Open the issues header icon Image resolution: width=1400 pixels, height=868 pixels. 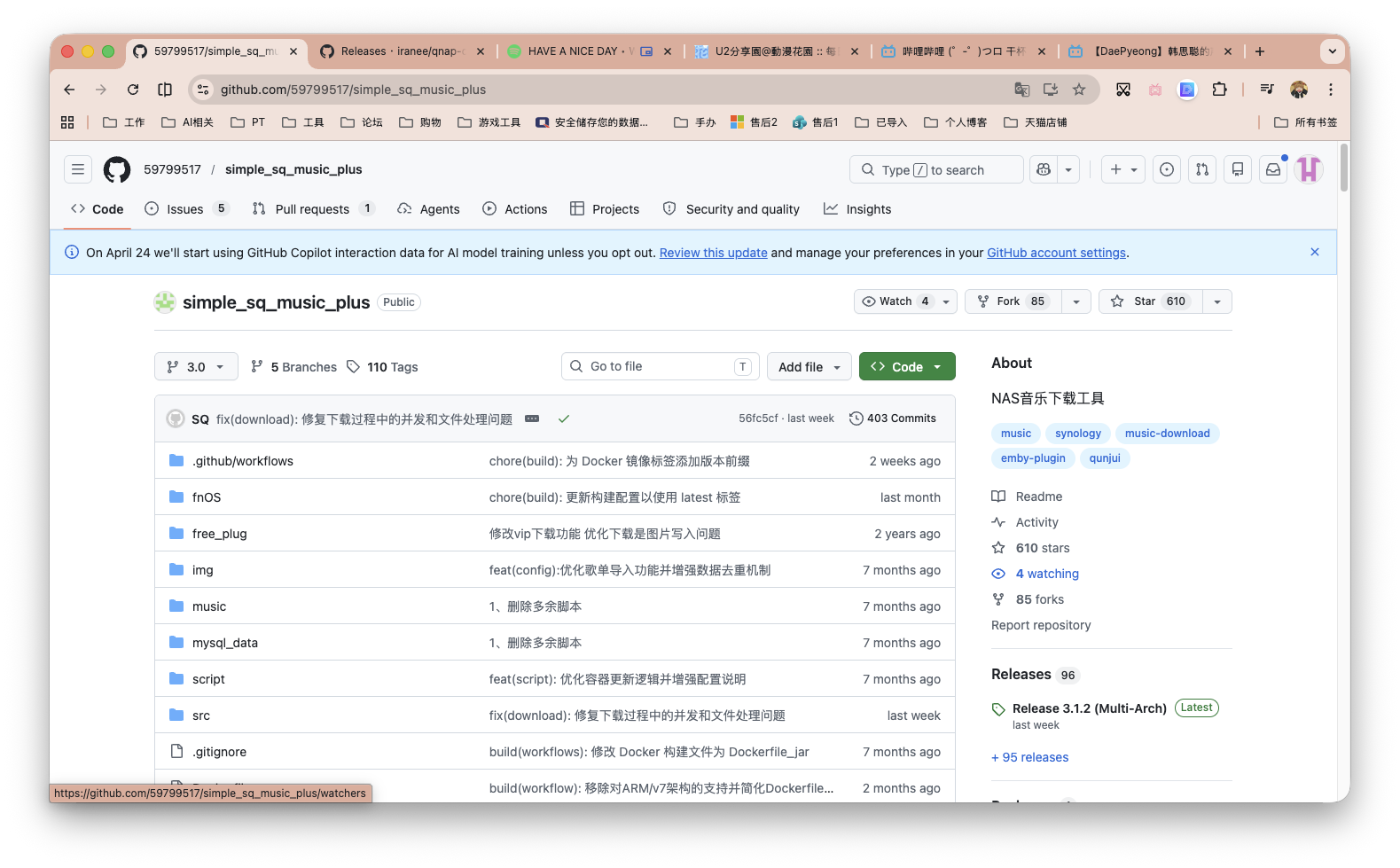click(1167, 169)
